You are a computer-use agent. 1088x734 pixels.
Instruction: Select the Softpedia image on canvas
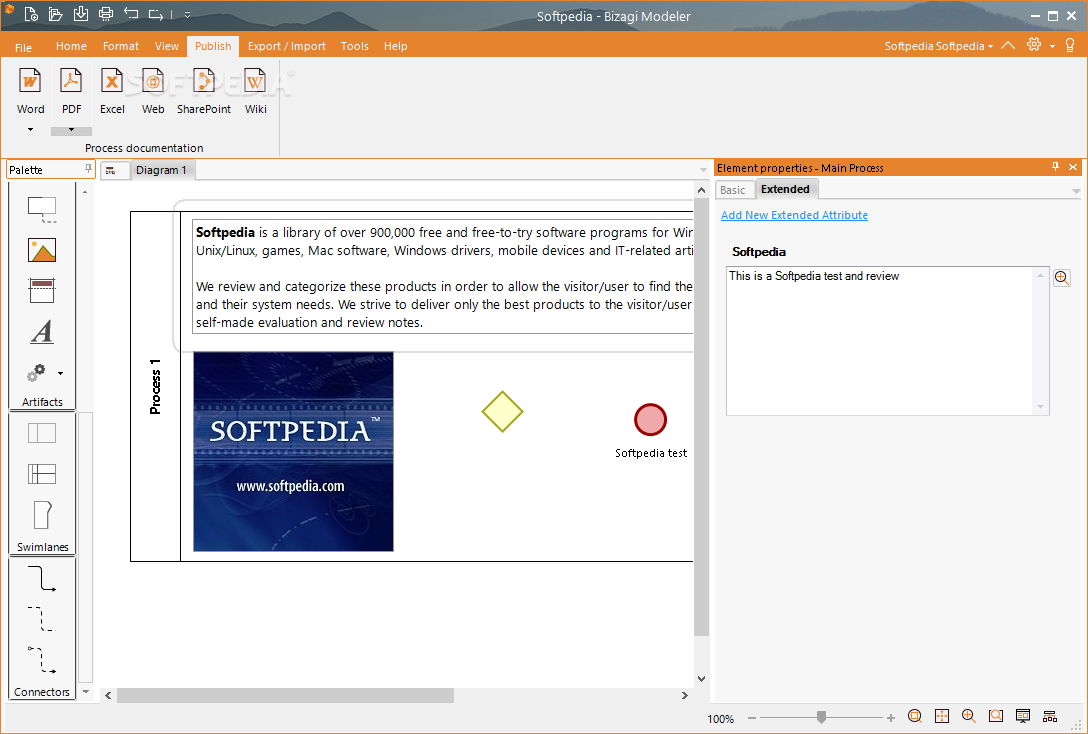click(293, 452)
